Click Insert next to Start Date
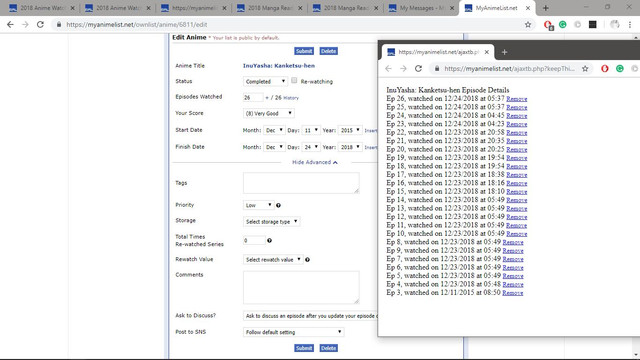Viewport: 640px width, 360px height. point(371,131)
